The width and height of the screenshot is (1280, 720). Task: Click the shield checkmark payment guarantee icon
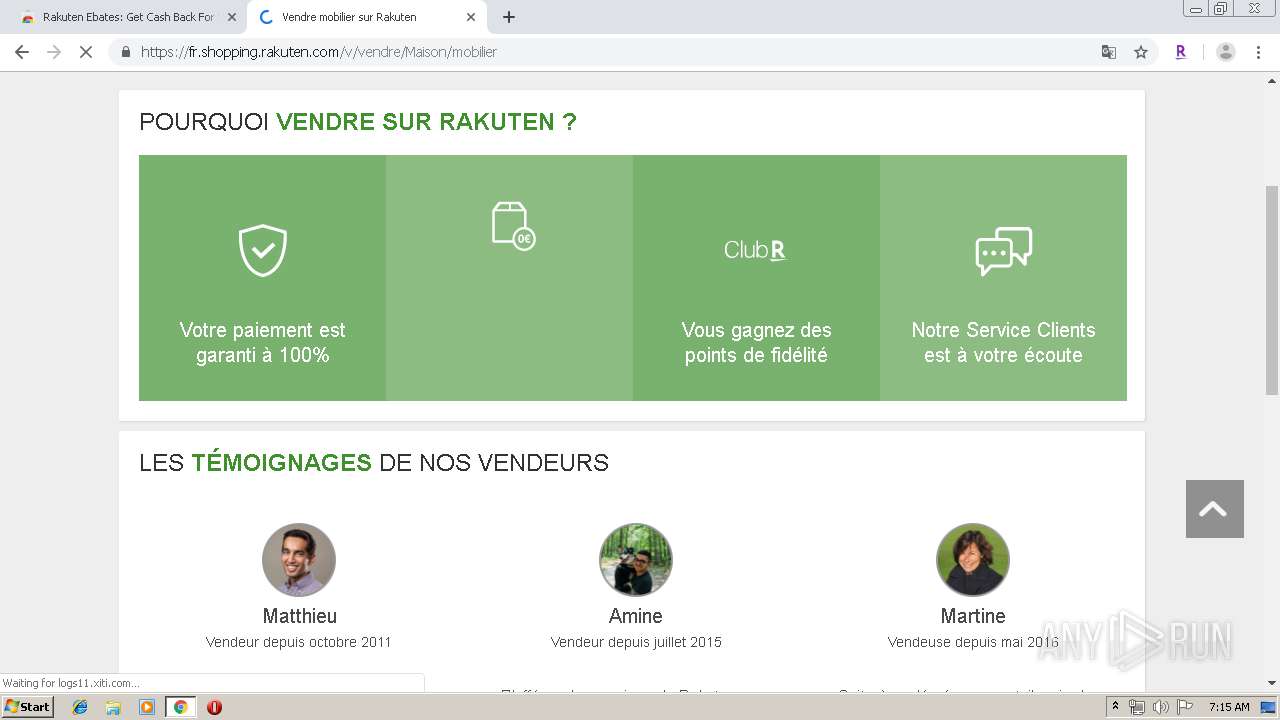coord(262,251)
